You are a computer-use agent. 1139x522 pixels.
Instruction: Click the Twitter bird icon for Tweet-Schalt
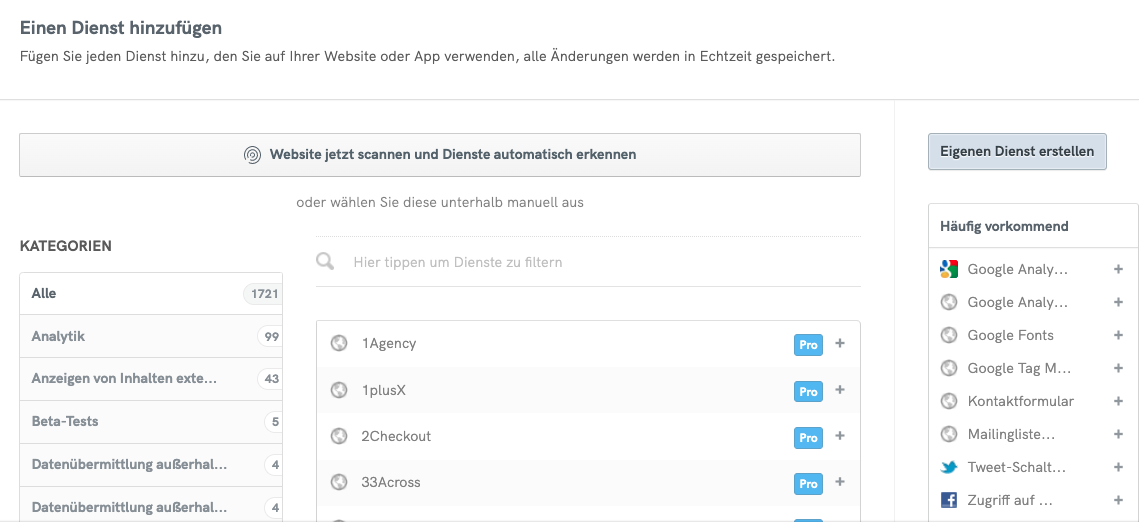(949, 467)
